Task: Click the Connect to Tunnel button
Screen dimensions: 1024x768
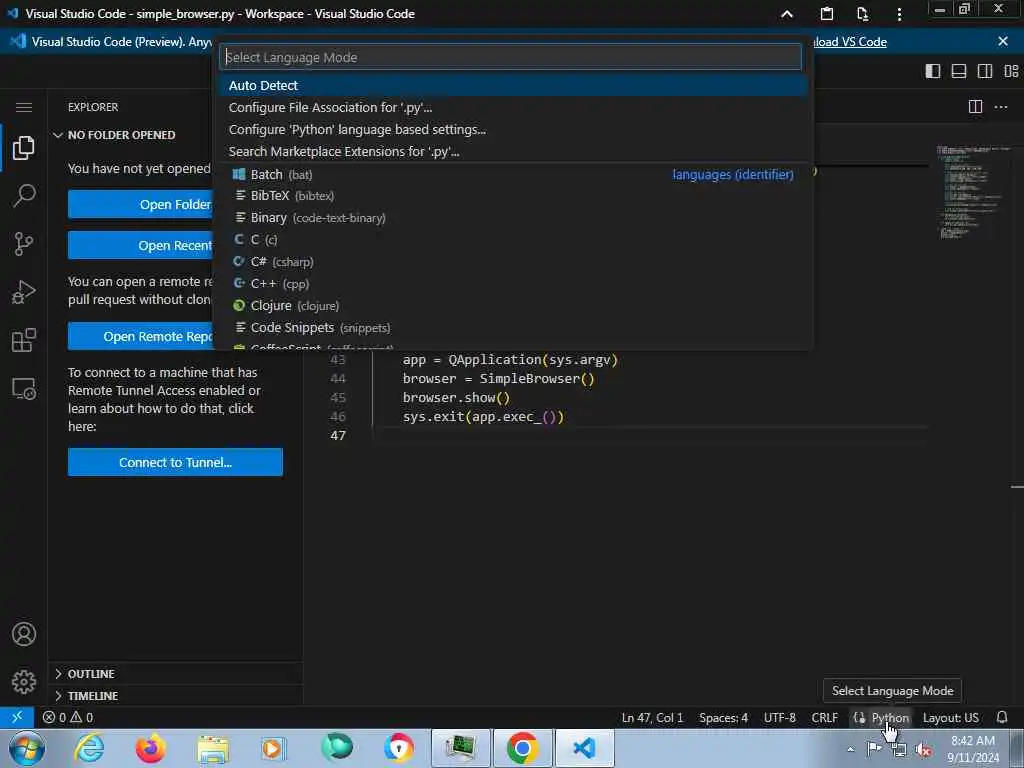Action: click(175, 462)
